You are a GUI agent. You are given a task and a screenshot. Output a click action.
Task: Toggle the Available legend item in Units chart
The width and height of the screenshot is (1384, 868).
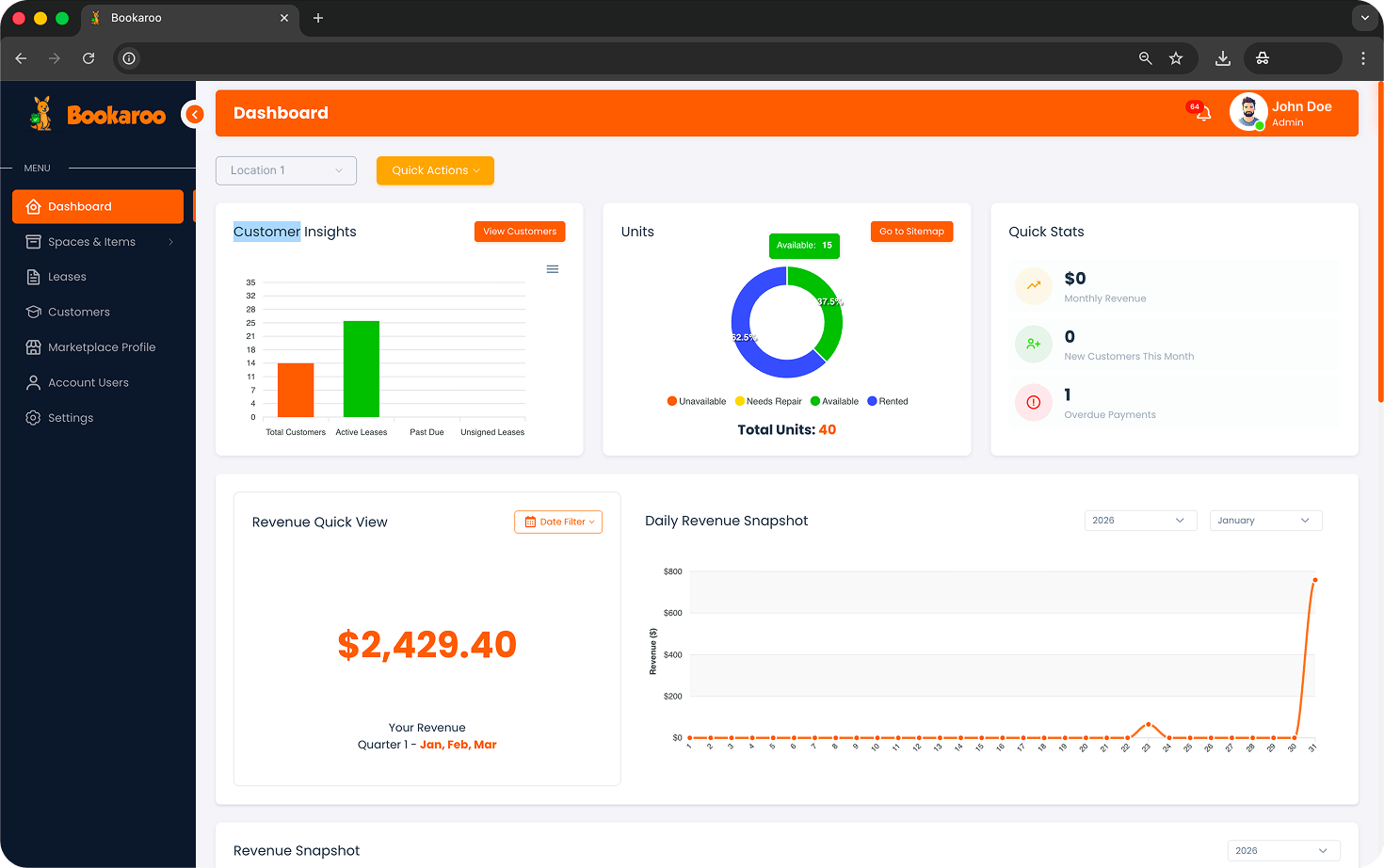coord(834,401)
